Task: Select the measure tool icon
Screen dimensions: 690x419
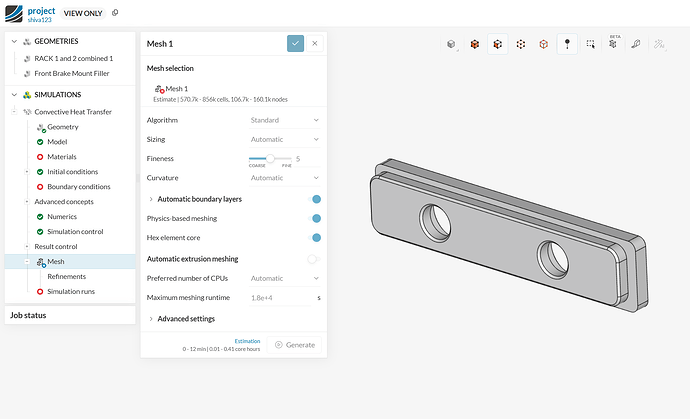Action: click(x=636, y=44)
